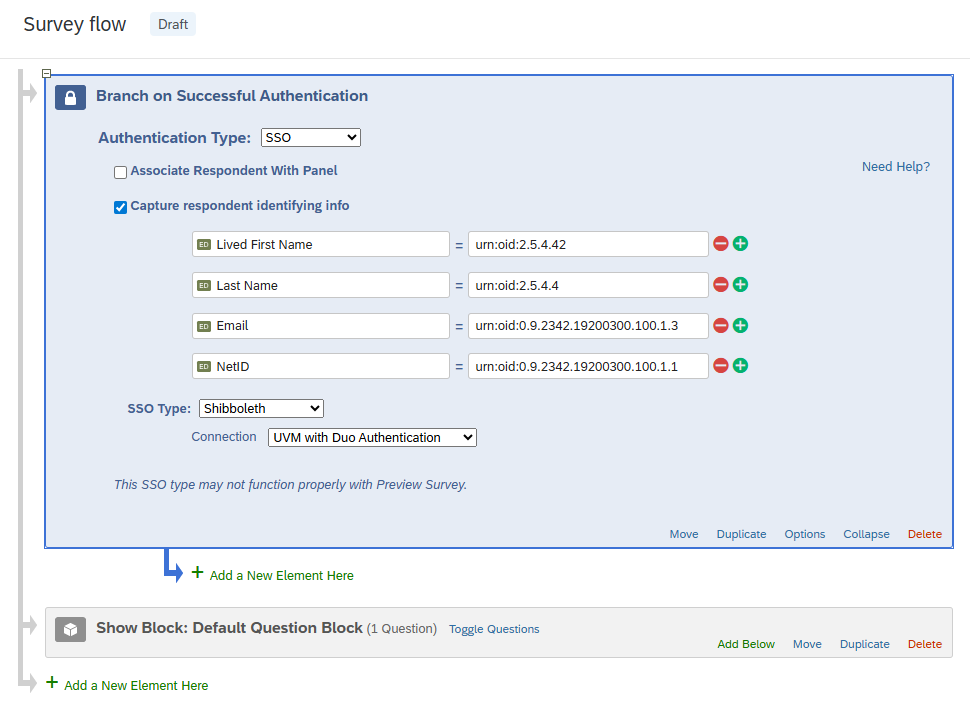Click the Show Block cube icon
970x710 pixels.
coord(70,629)
